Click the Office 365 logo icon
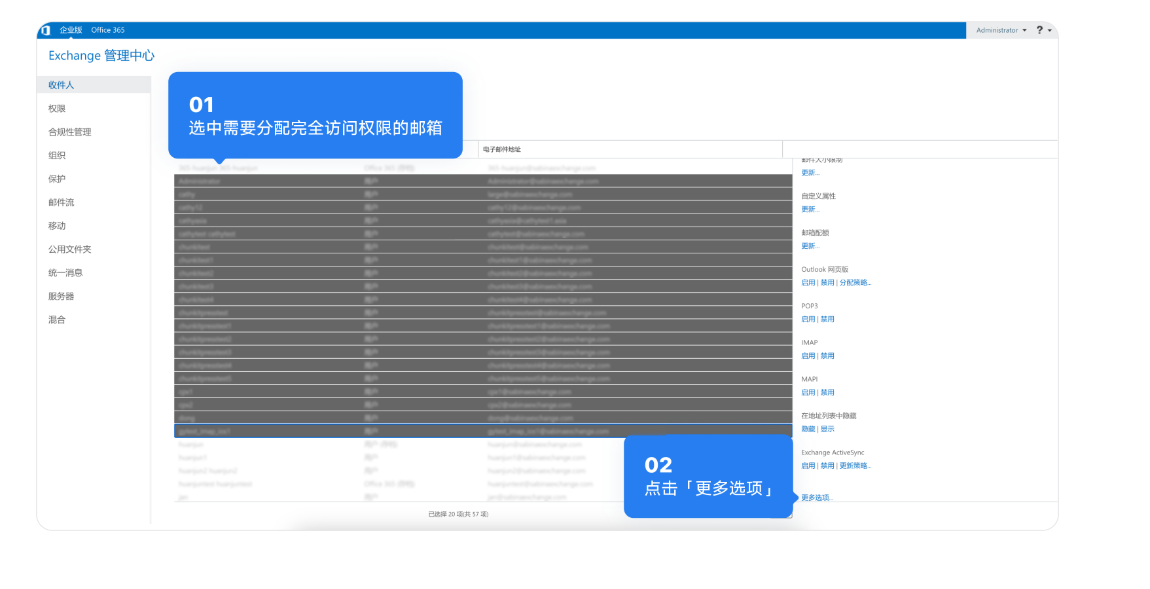The width and height of the screenshot is (1150, 589). click(44, 30)
